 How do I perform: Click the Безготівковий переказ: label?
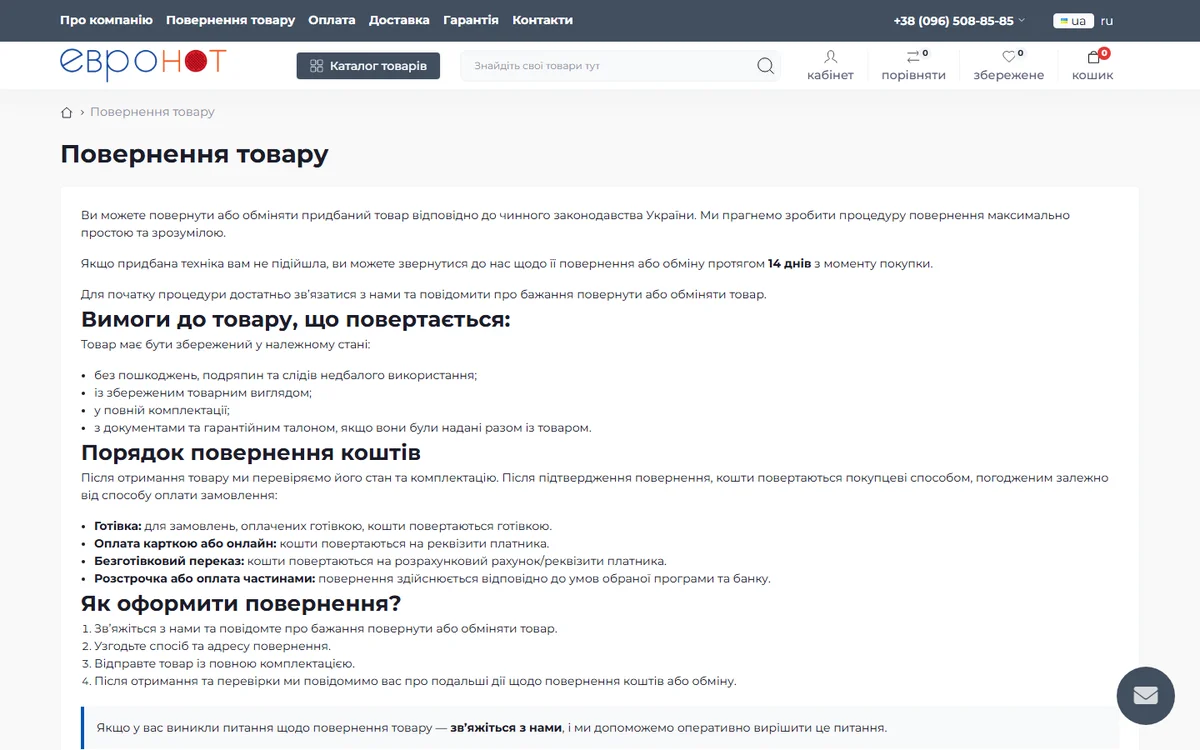[x=169, y=561]
